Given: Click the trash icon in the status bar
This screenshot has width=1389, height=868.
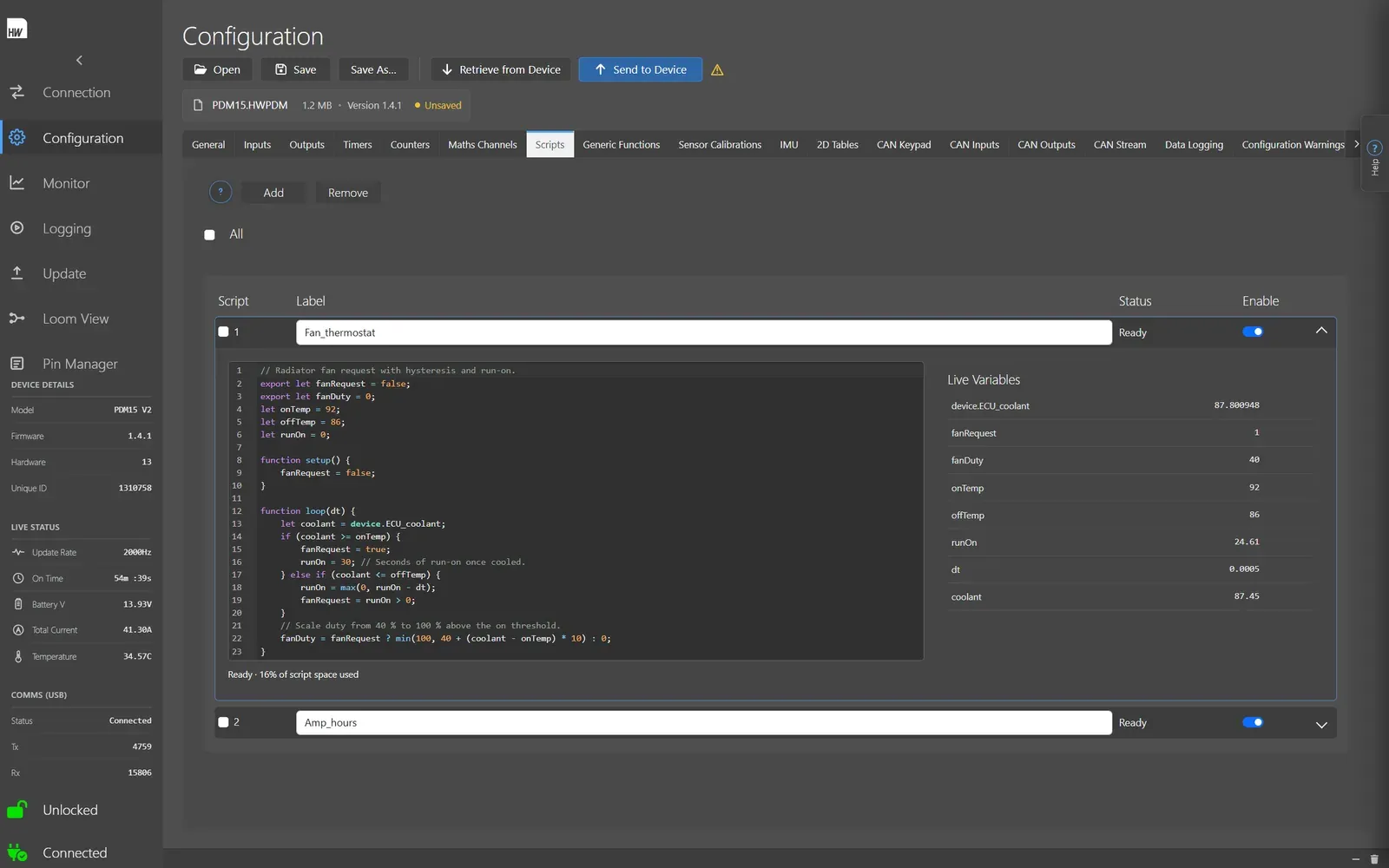Looking at the screenshot, I should pyautogui.click(x=1374, y=859).
